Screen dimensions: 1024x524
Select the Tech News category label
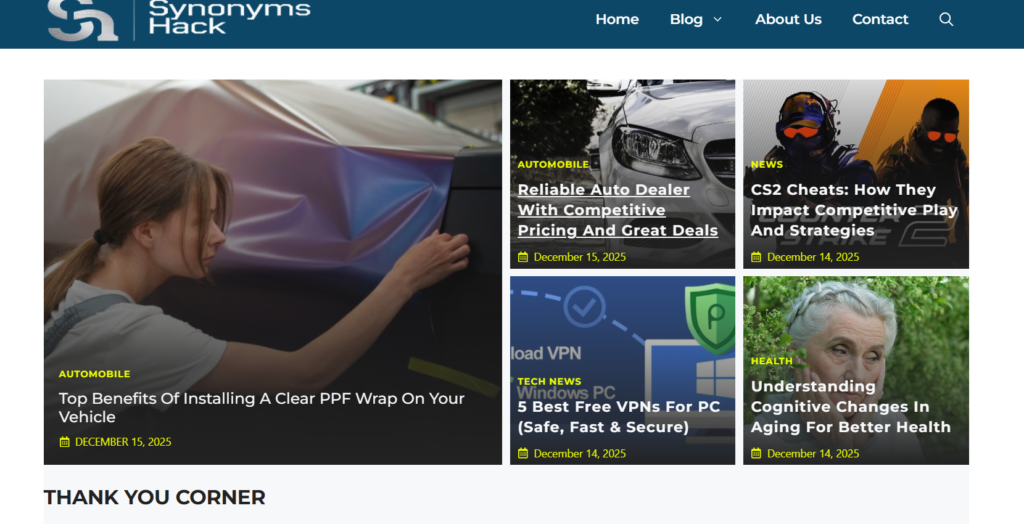[549, 381]
